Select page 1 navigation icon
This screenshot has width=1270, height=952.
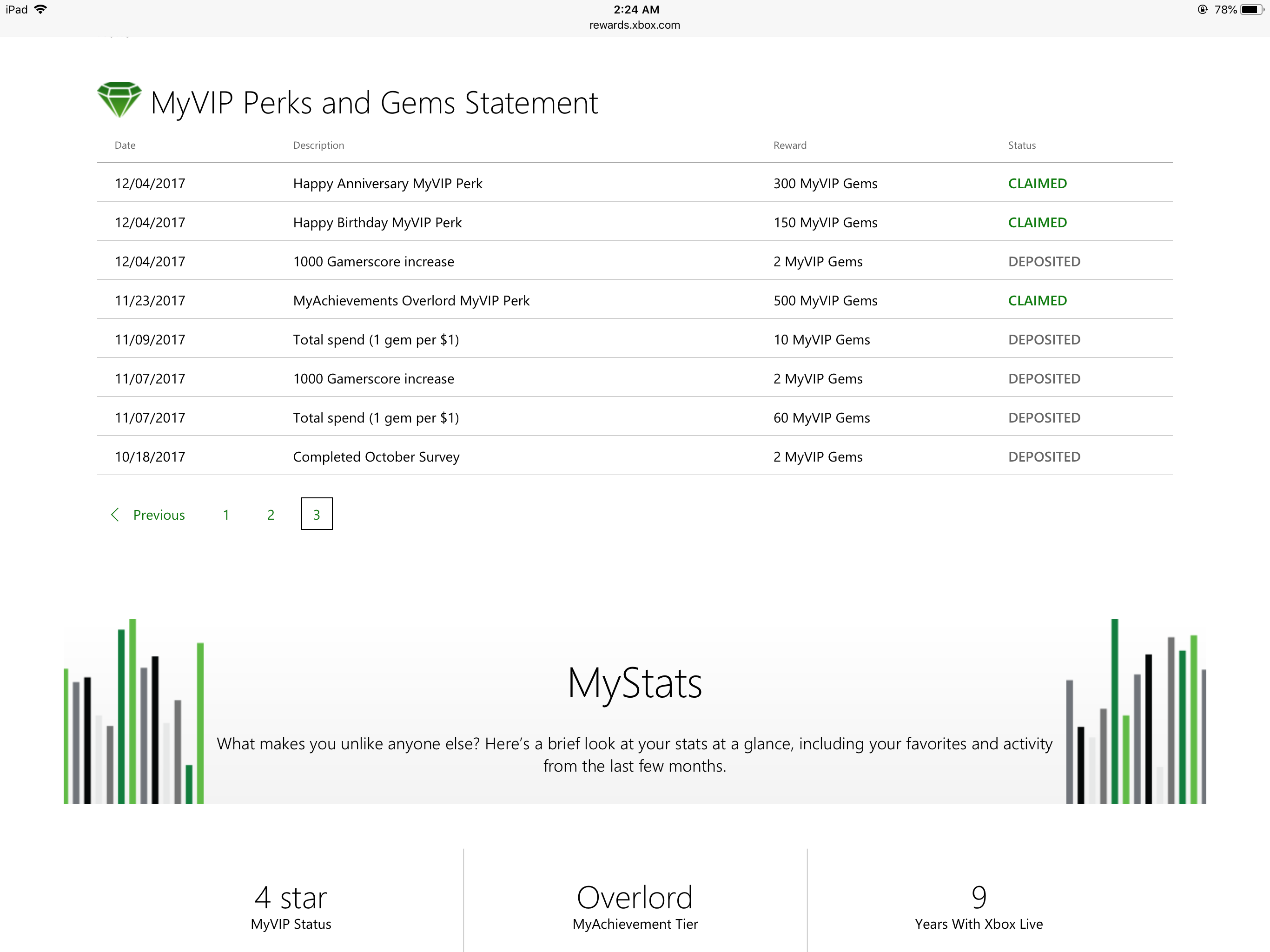point(224,514)
